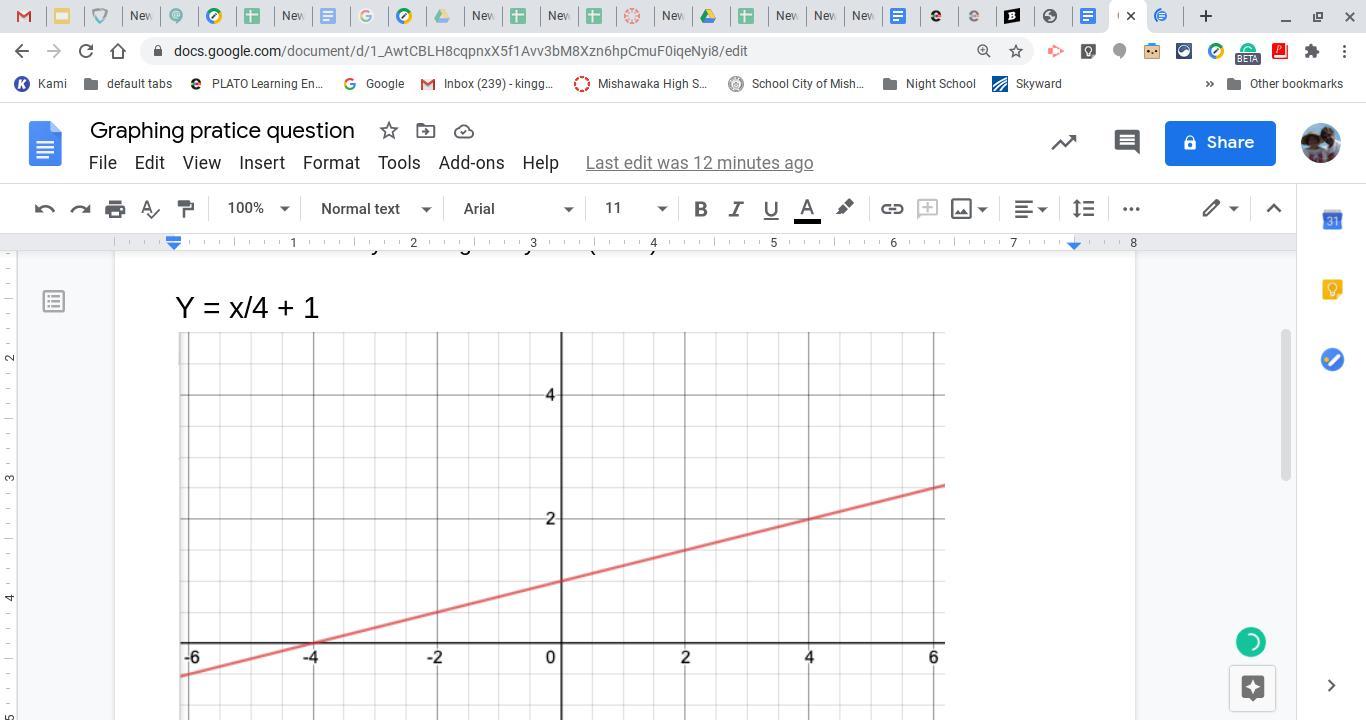Move the document to a folder
Viewport: 1366px width, 720px height.
[426, 131]
